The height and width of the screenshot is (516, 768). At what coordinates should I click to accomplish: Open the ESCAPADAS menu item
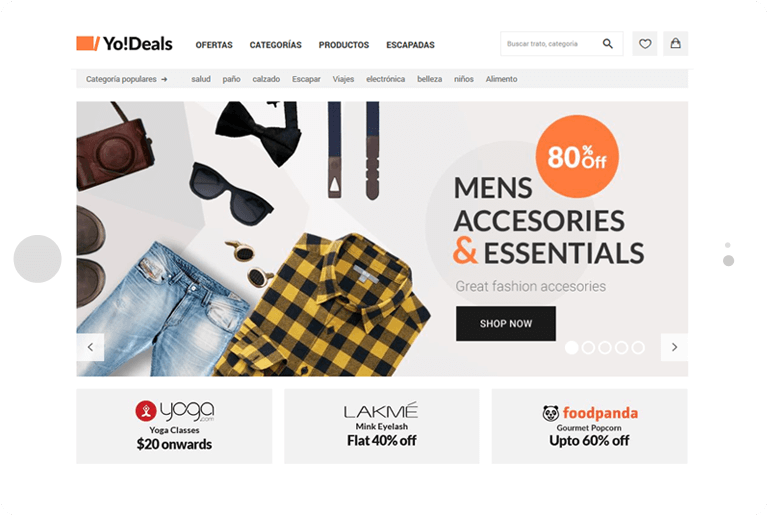point(410,45)
